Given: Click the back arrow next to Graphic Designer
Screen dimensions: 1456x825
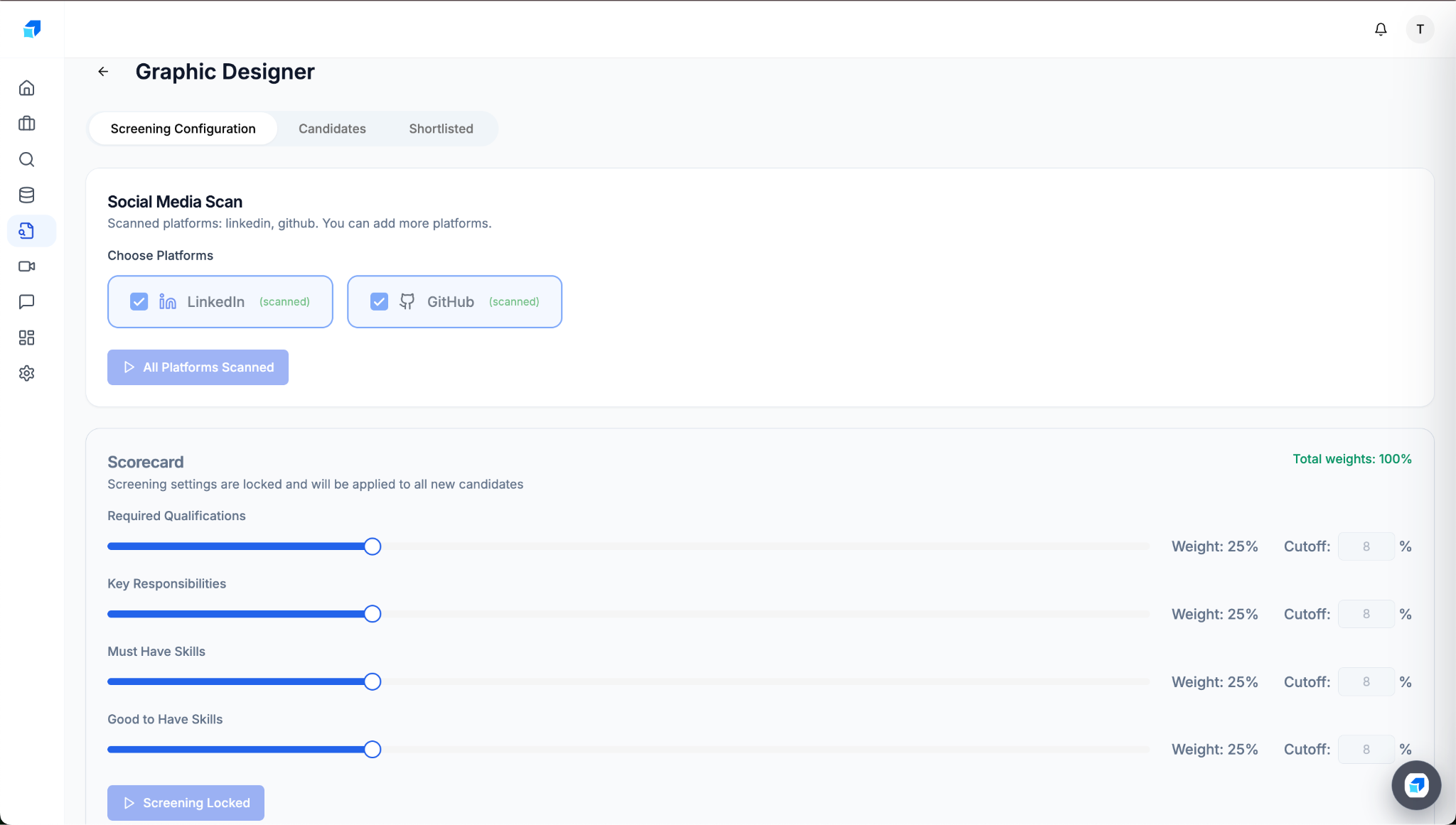Looking at the screenshot, I should tap(104, 71).
